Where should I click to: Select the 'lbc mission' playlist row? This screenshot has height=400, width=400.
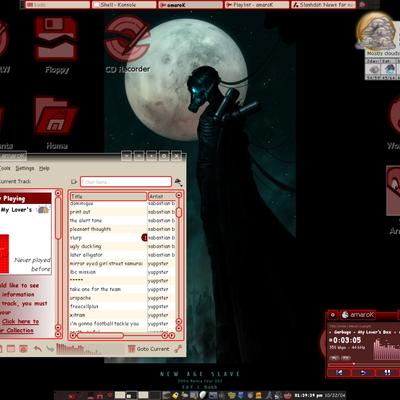pyautogui.click(x=122, y=272)
